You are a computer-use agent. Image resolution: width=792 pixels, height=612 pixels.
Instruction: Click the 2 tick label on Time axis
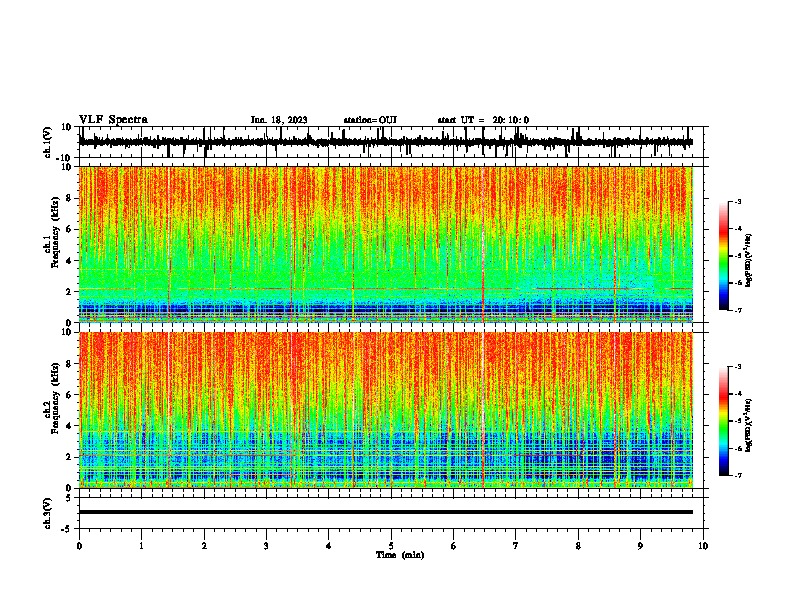[x=204, y=546]
